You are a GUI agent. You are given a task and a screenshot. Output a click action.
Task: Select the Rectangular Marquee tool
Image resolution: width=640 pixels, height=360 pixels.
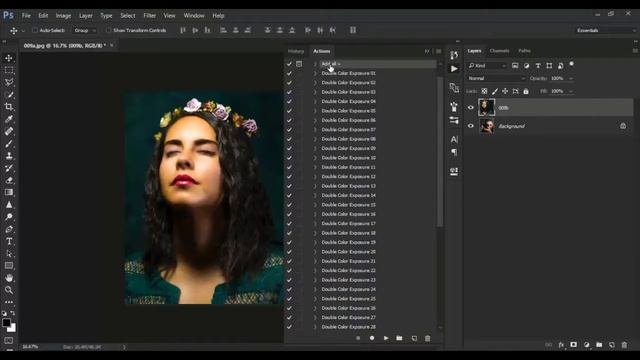click(x=9, y=70)
